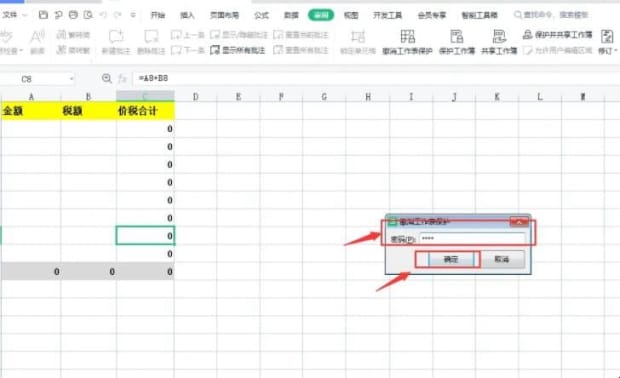This screenshot has width=620, height=378.
Task: Click the Undo arrow icon
Action: coord(103,15)
